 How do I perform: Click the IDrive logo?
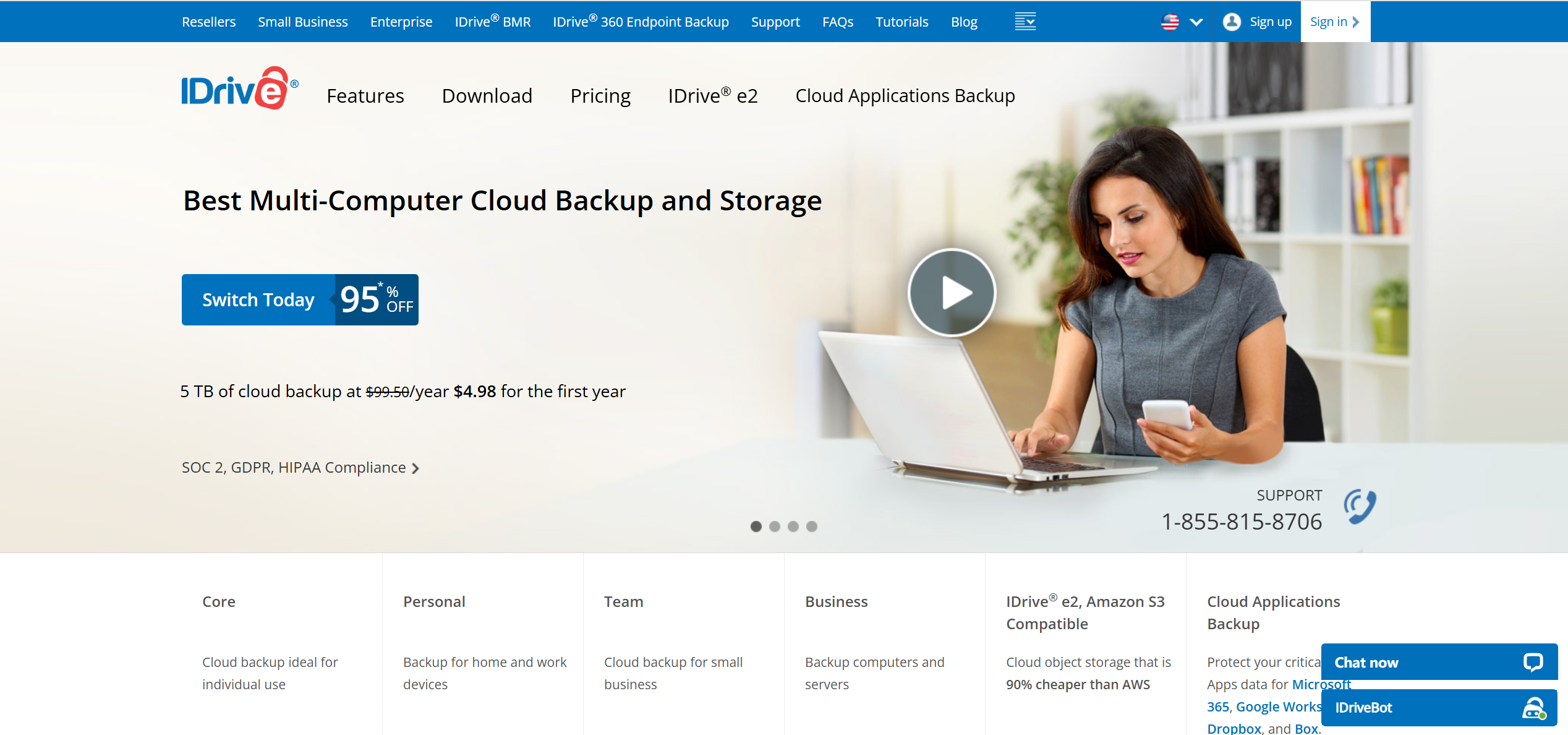[x=240, y=88]
